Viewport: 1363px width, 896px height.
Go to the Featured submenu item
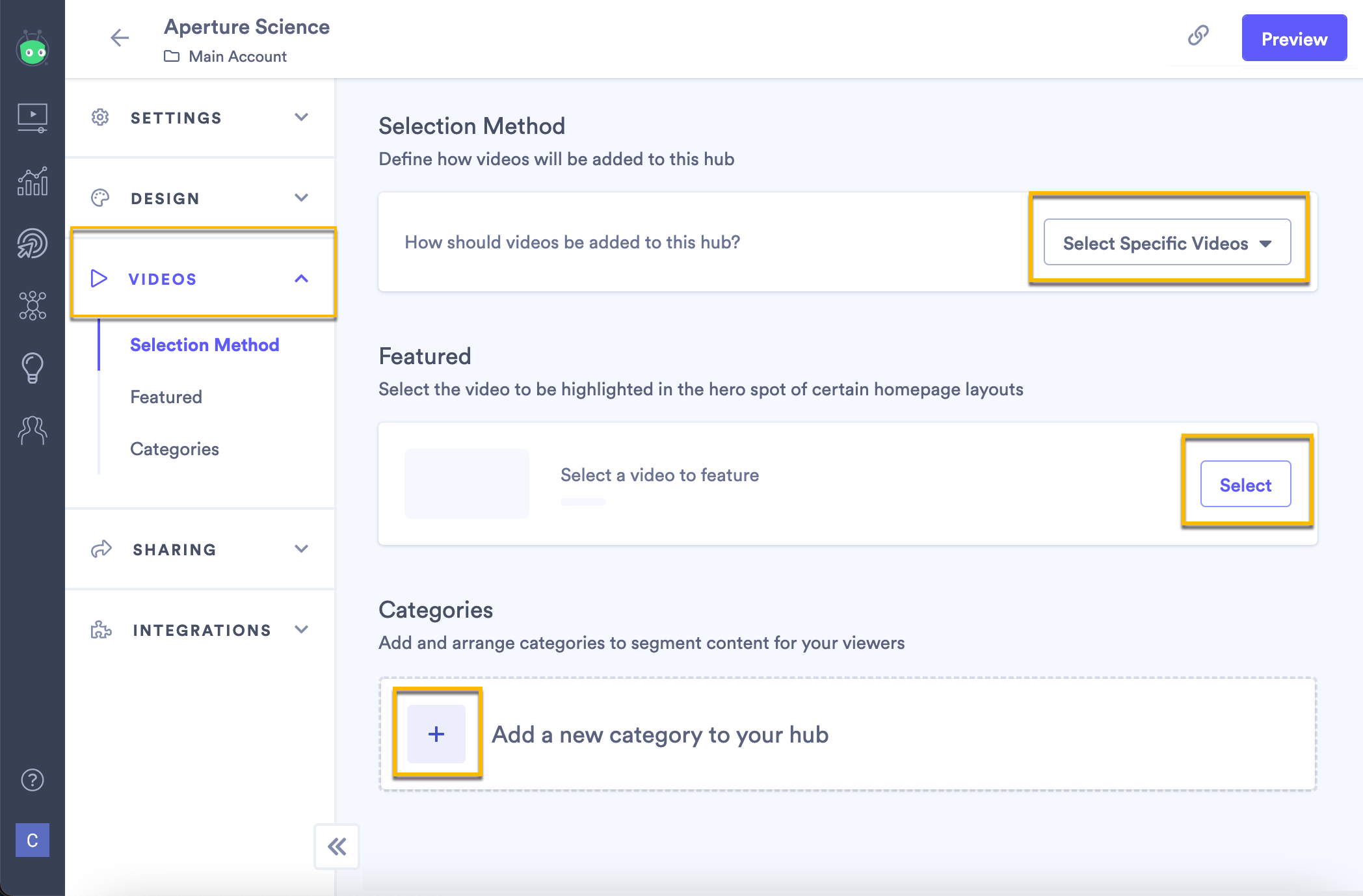(x=166, y=397)
